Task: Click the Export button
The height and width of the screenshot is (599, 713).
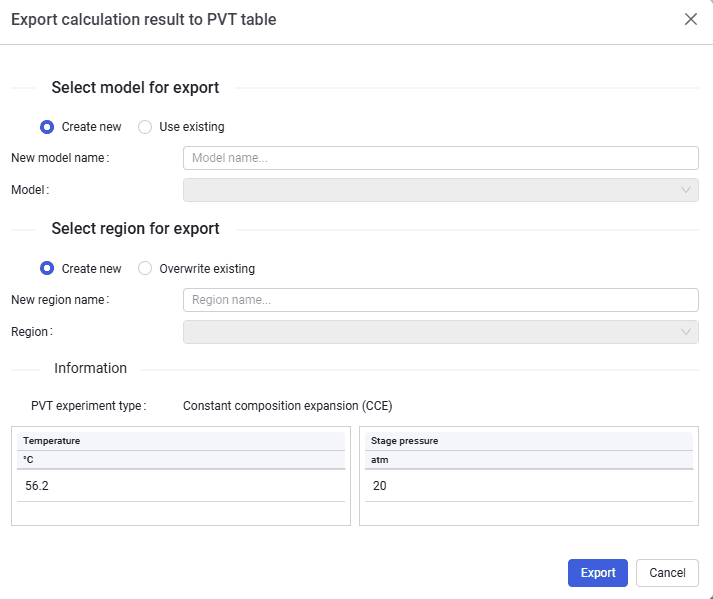Action: tap(598, 573)
